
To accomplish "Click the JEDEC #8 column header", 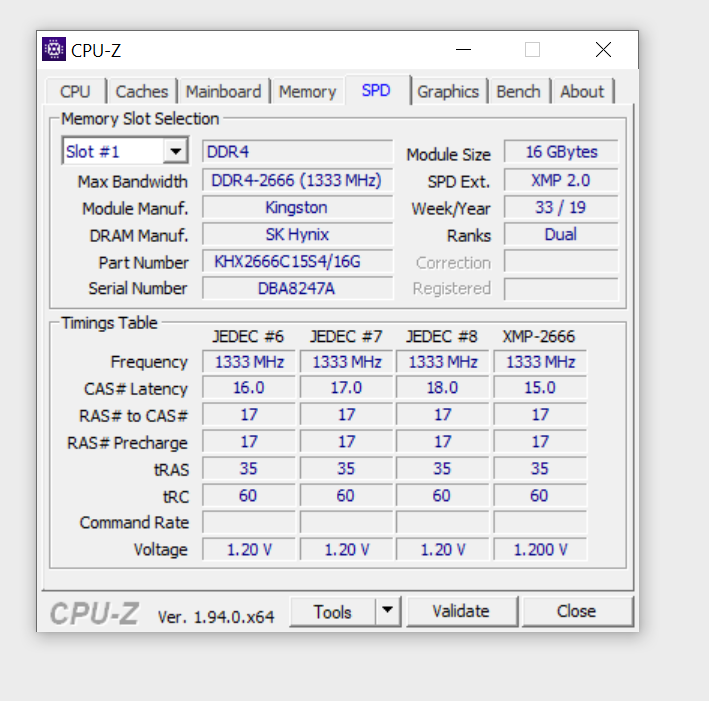I will (442, 336).
